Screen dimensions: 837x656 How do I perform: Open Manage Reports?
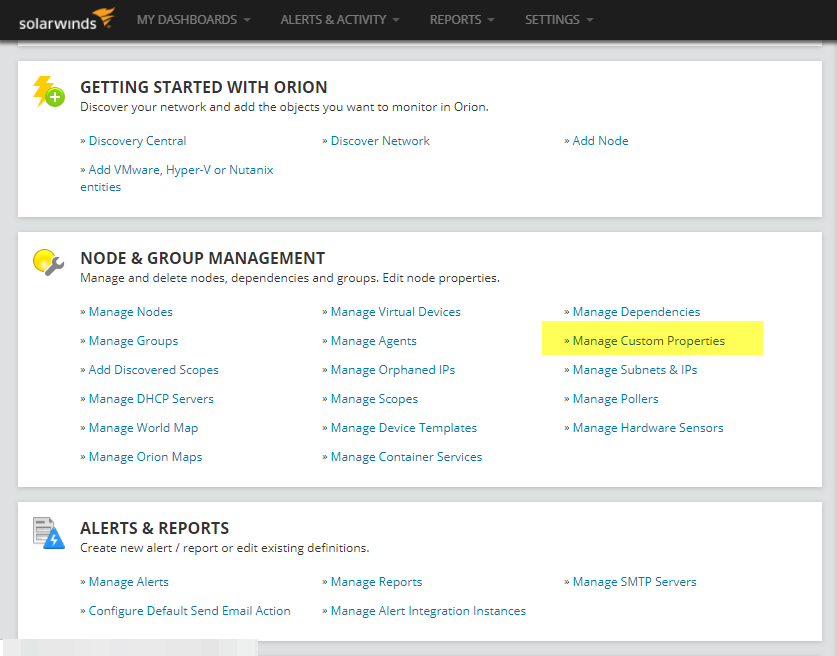376,582
